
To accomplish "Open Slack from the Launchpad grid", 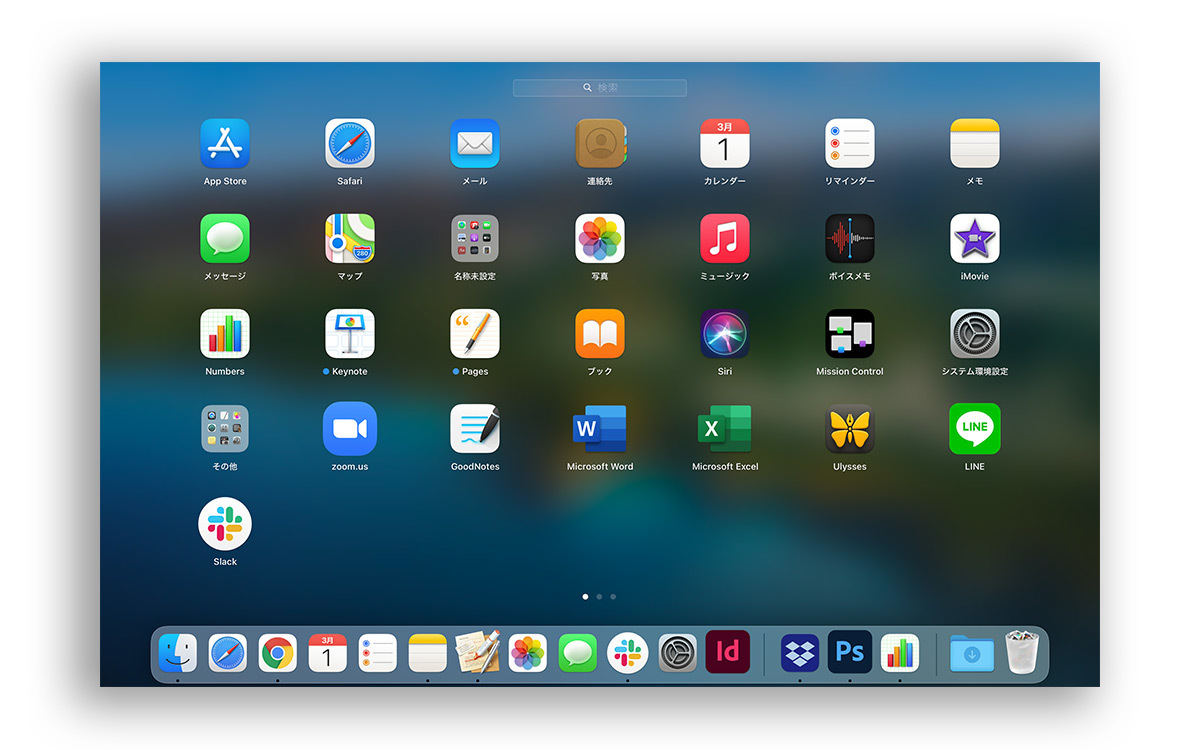I will click(x=225, y=524).
